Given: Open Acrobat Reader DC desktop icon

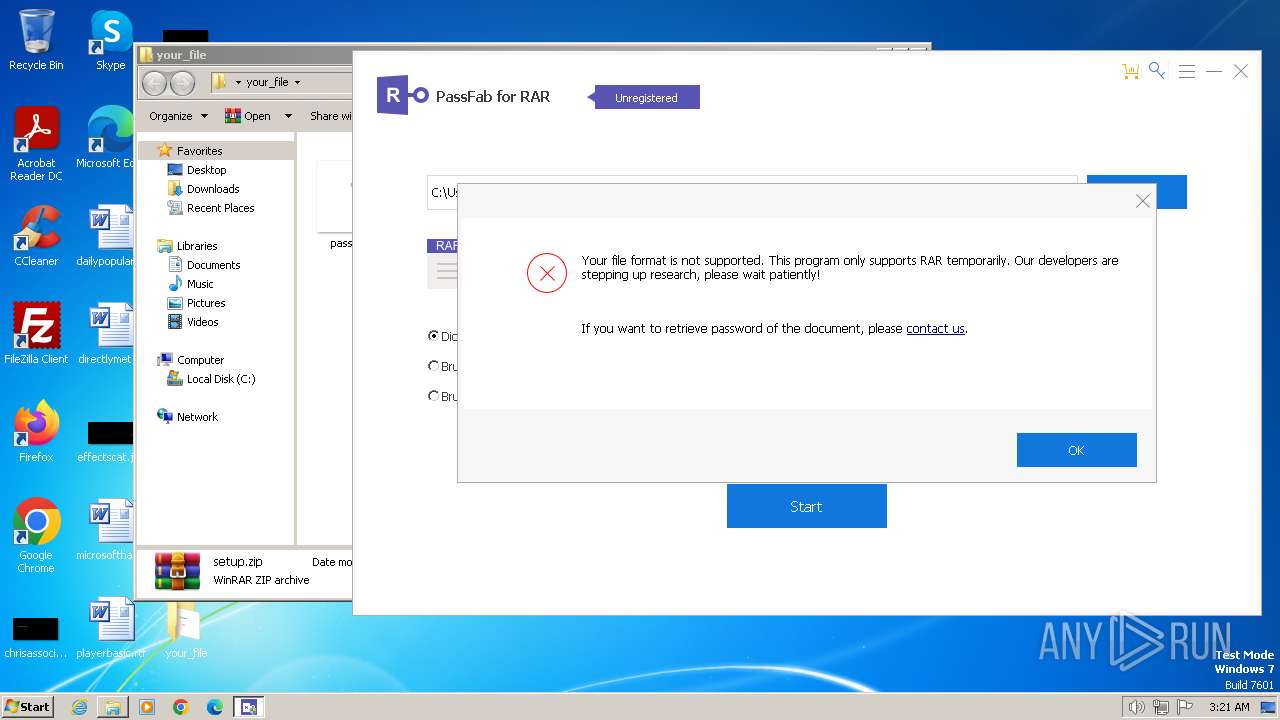Looking at the screenshot, I should tap(36, 144).
